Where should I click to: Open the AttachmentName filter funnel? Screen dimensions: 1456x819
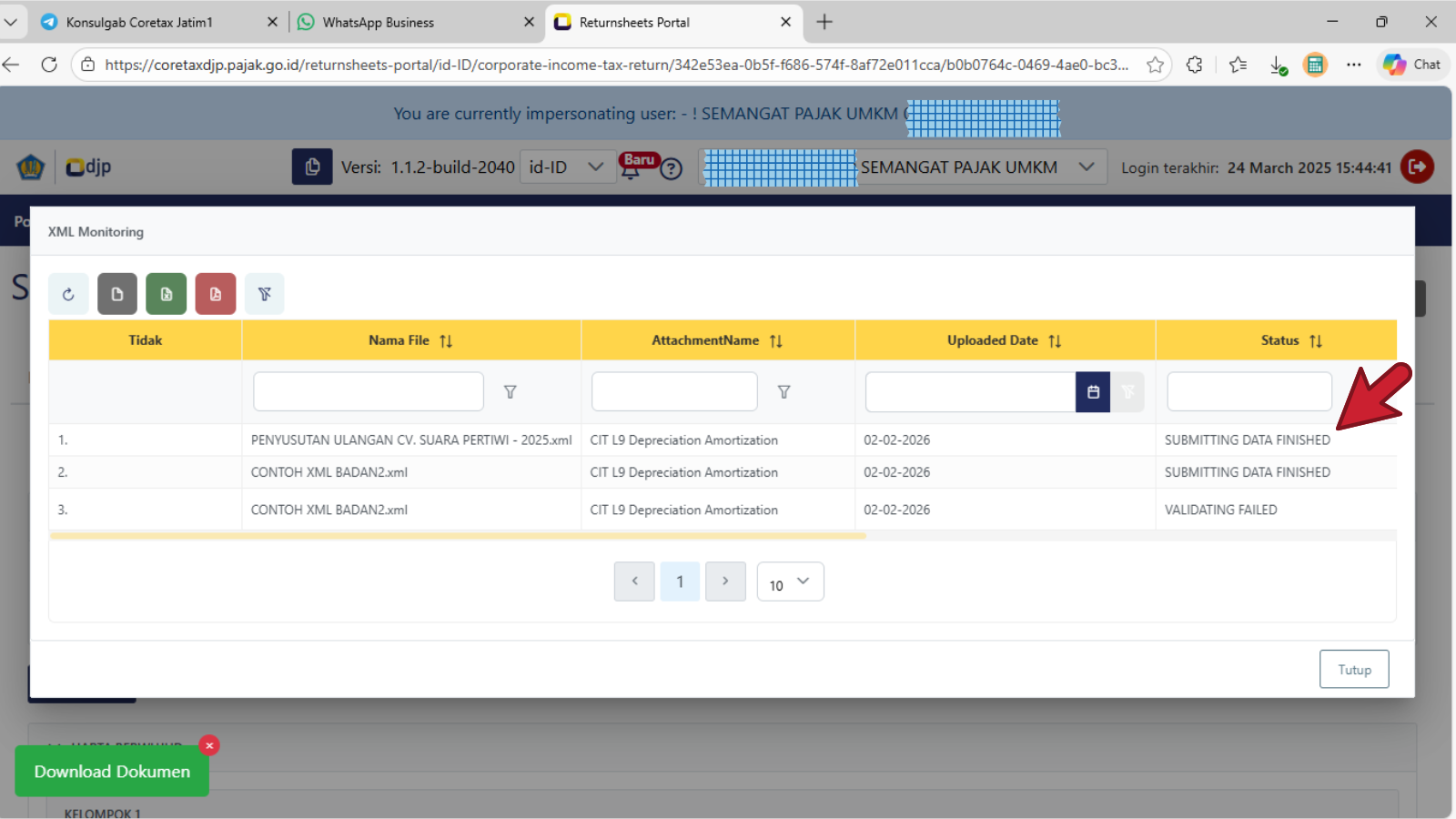tap(784, 391)
